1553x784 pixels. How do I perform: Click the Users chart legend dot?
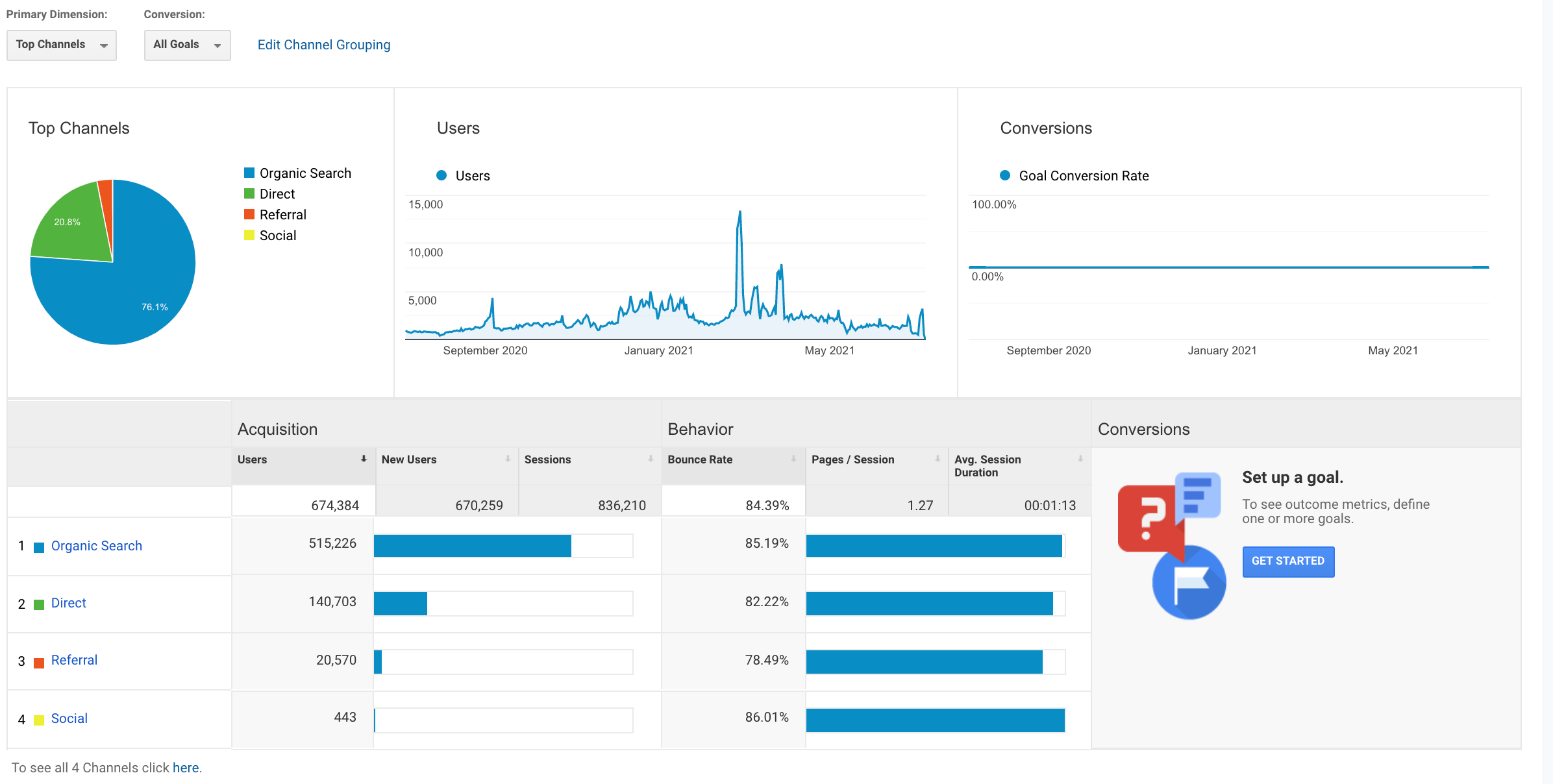tap(441, 175)
